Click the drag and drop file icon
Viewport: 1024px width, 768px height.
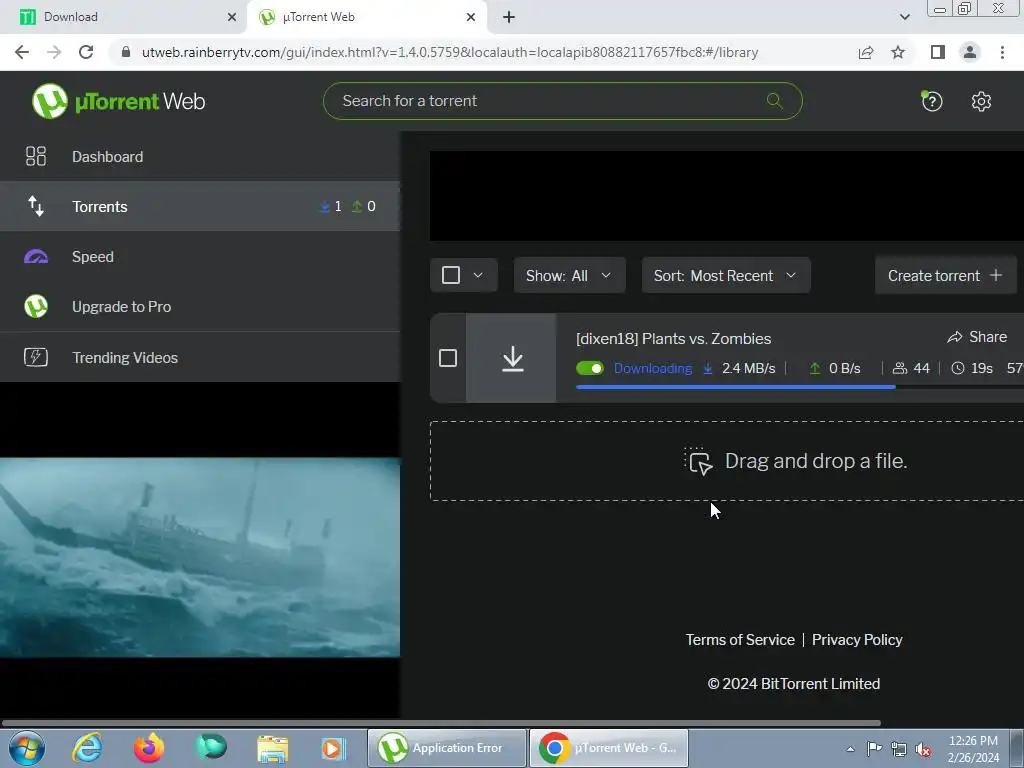pyautogui.click(x=698, y=461)
